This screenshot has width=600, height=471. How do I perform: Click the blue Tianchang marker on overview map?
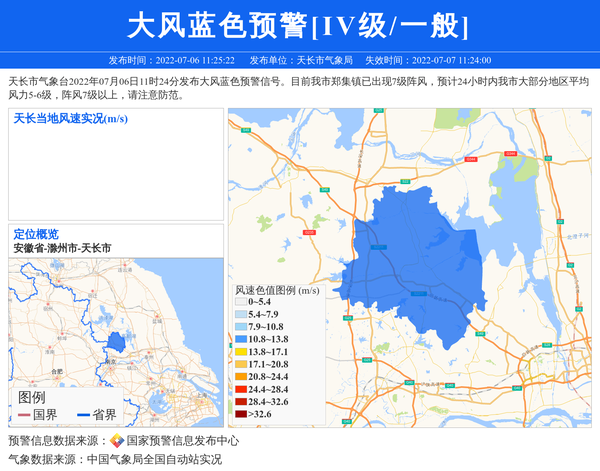(116, 342)
